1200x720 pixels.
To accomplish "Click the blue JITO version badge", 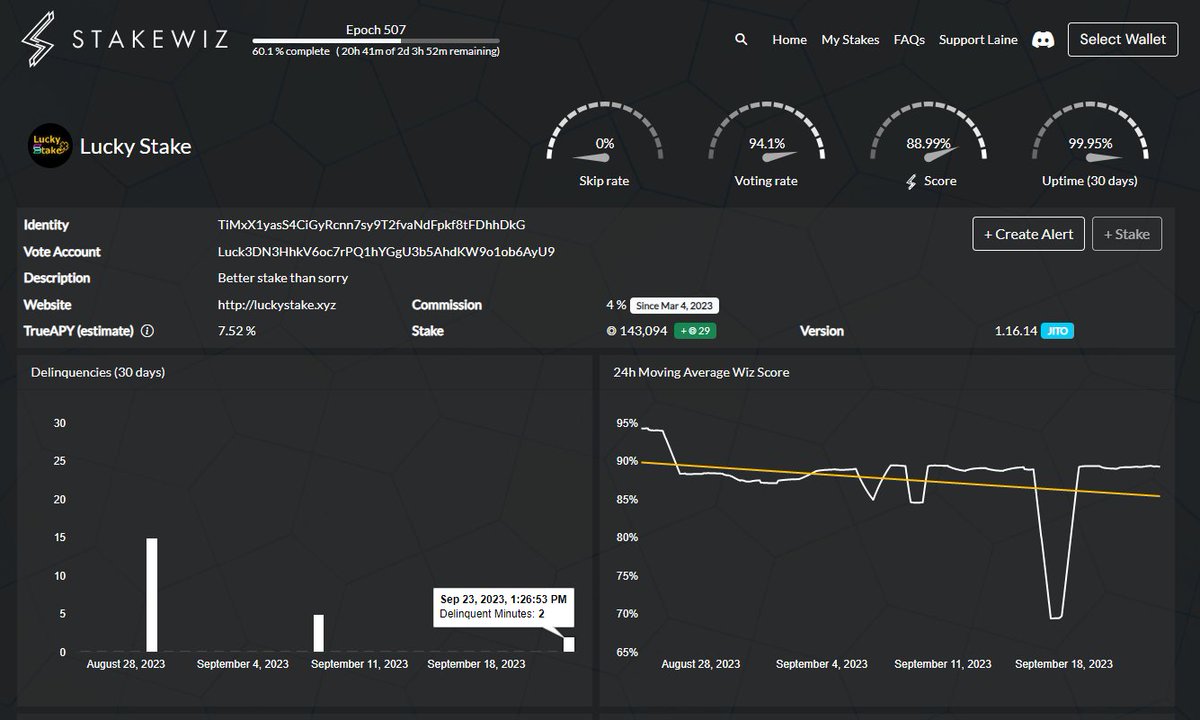I will click(1058, 331).
